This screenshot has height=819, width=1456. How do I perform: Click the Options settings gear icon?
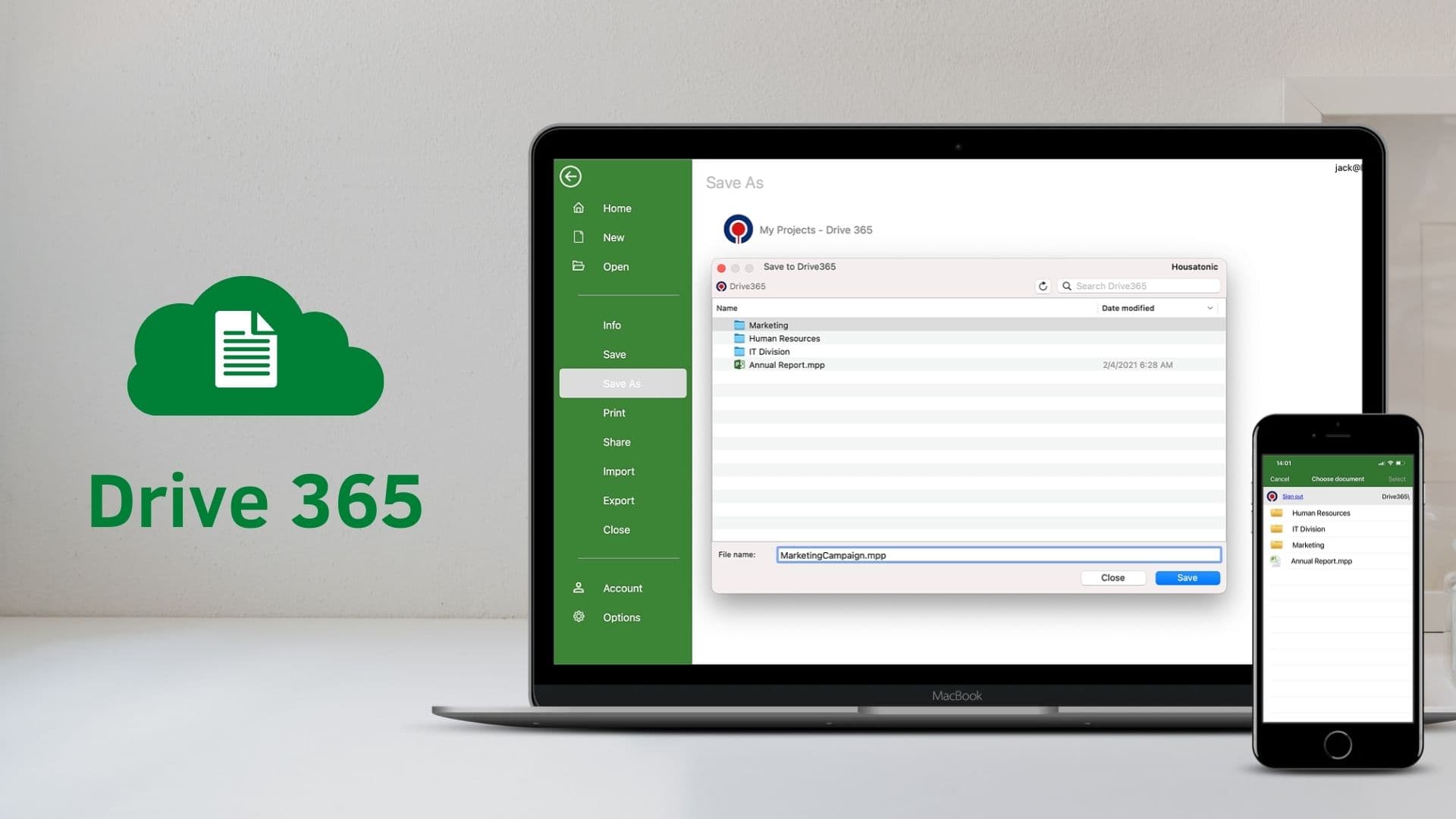click(x=579, y=617)
